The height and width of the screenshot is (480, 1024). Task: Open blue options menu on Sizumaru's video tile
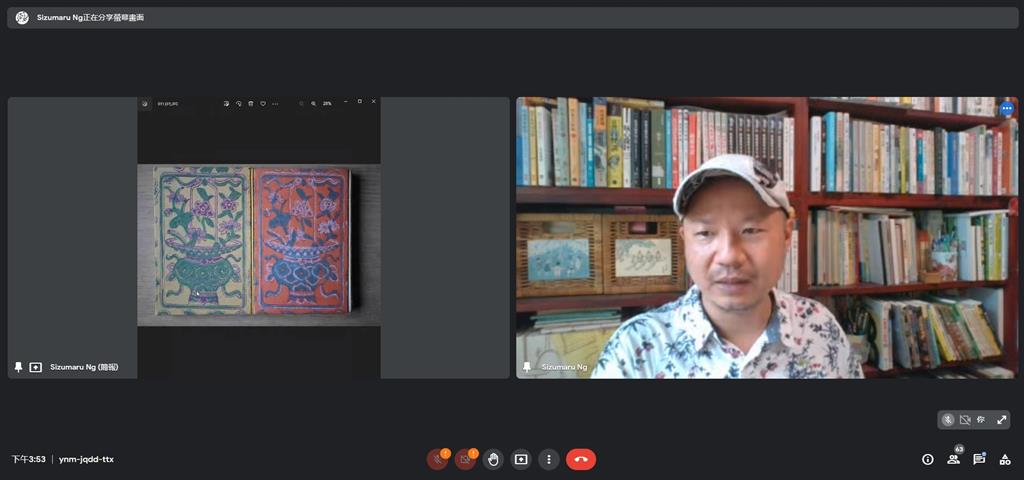[1006, 108]
